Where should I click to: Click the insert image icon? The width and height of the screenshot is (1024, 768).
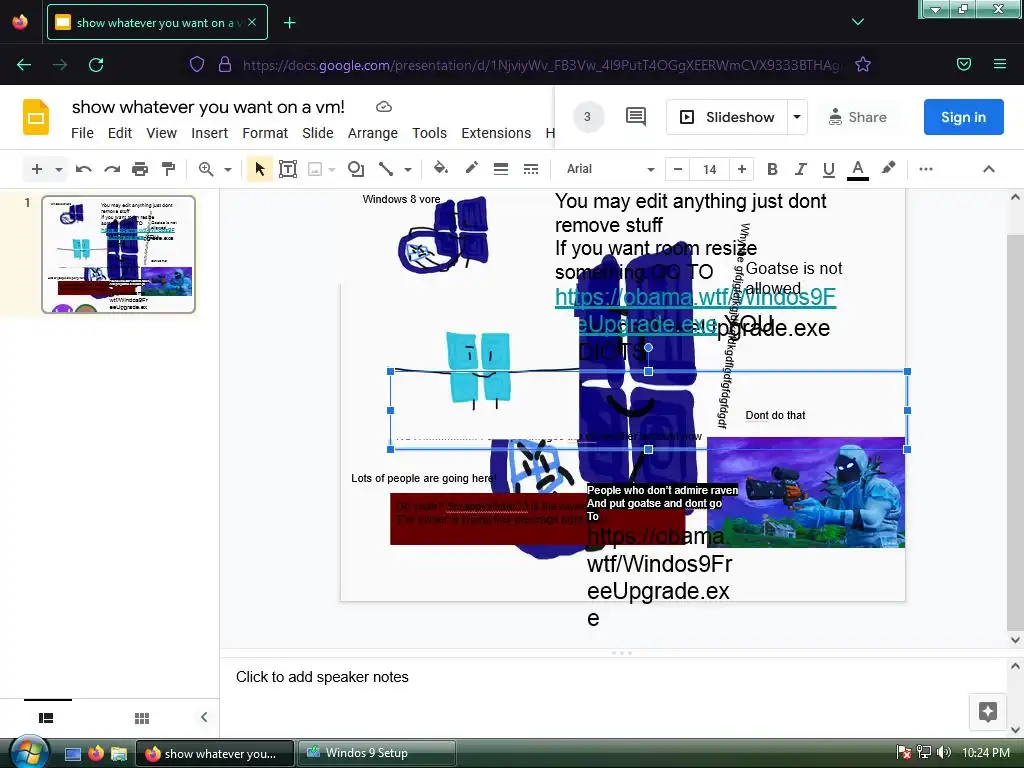click(315, 169)
